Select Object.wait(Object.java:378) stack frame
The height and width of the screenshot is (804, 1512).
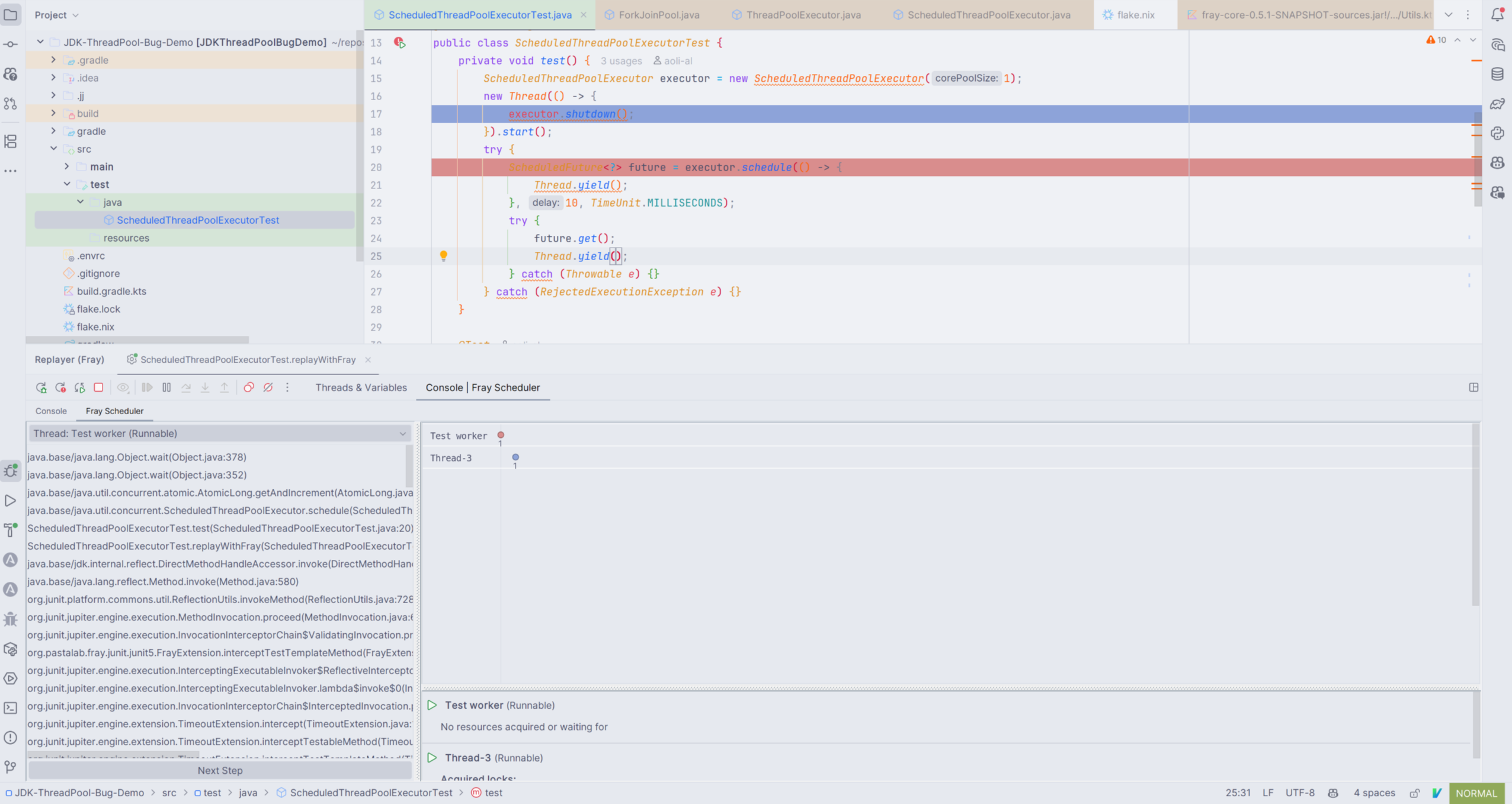click(137, 457)
